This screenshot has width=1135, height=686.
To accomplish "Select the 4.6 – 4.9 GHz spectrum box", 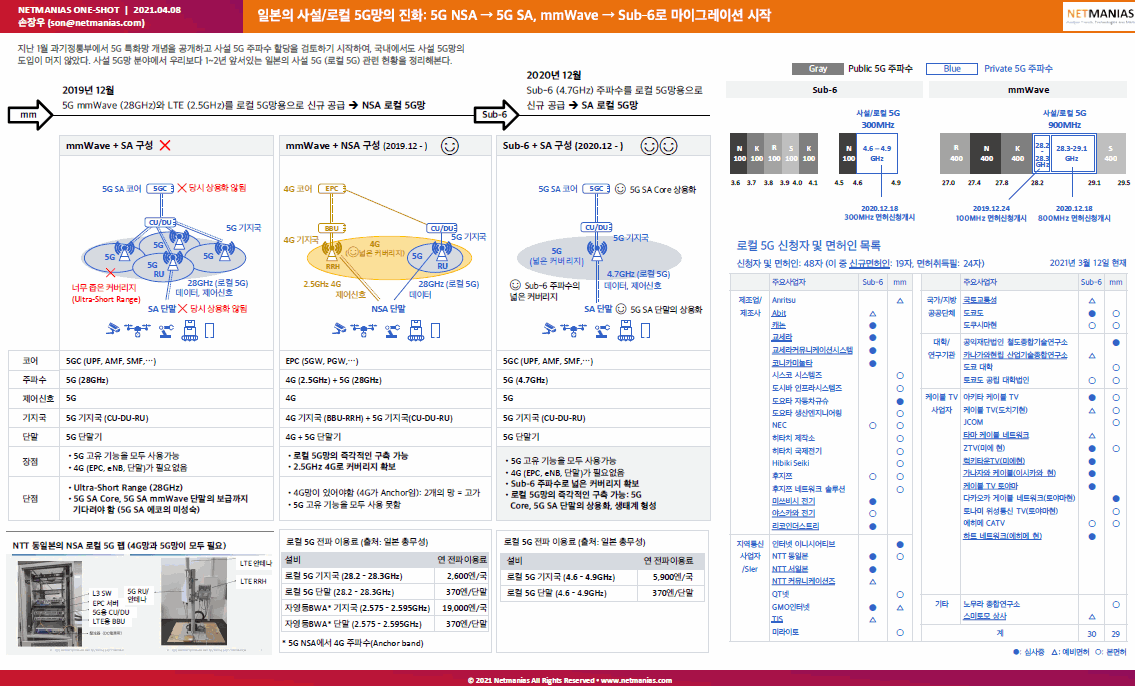I will point(877,153).
